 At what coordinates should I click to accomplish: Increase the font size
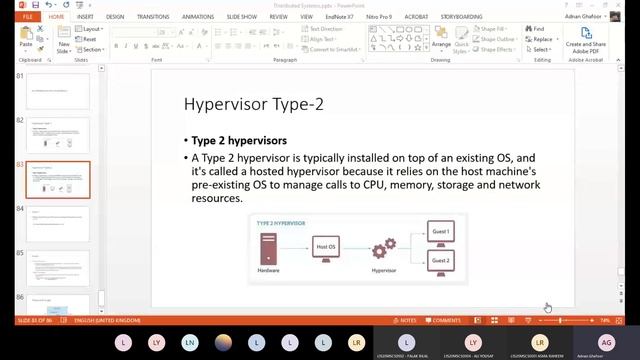[181, 32]
